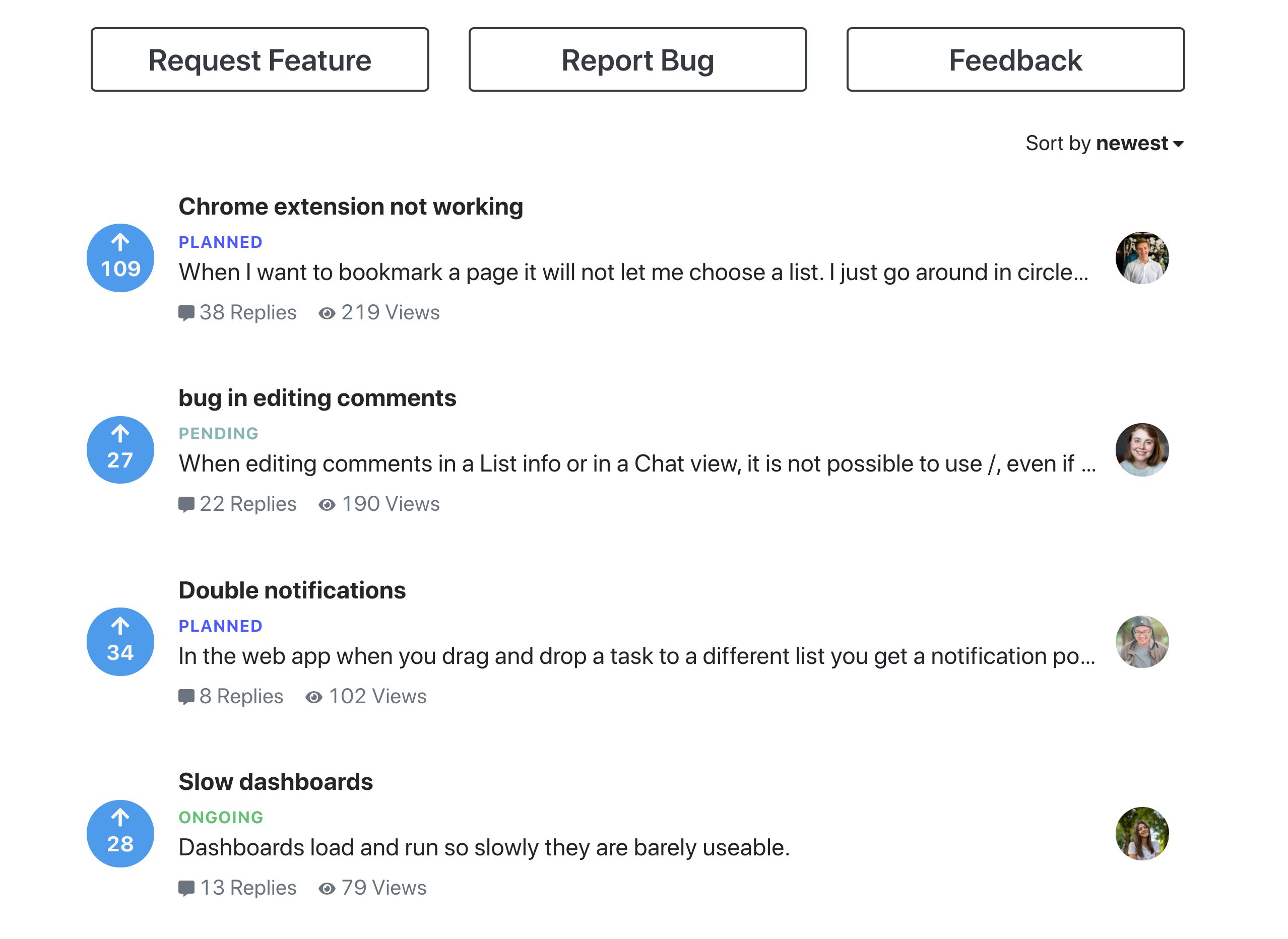Click the 38 Replies comment icon
Image resolution: width=1288 pixels, height=939 pixels.
click(186, 313)
